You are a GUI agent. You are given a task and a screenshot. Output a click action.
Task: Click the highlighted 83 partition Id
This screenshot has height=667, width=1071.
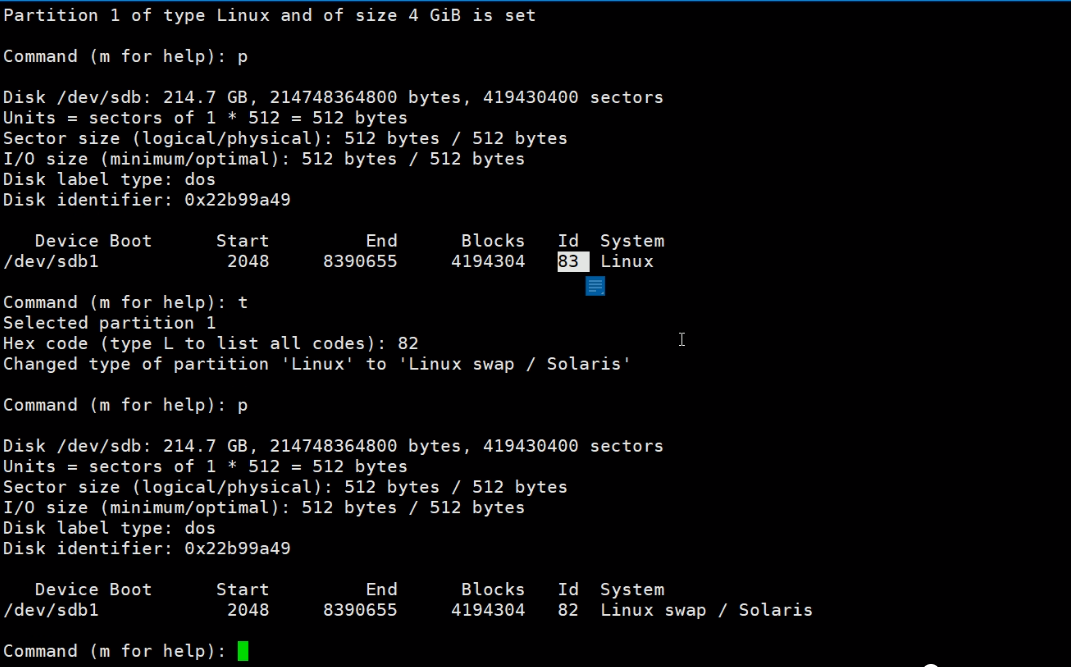[572, 261]
